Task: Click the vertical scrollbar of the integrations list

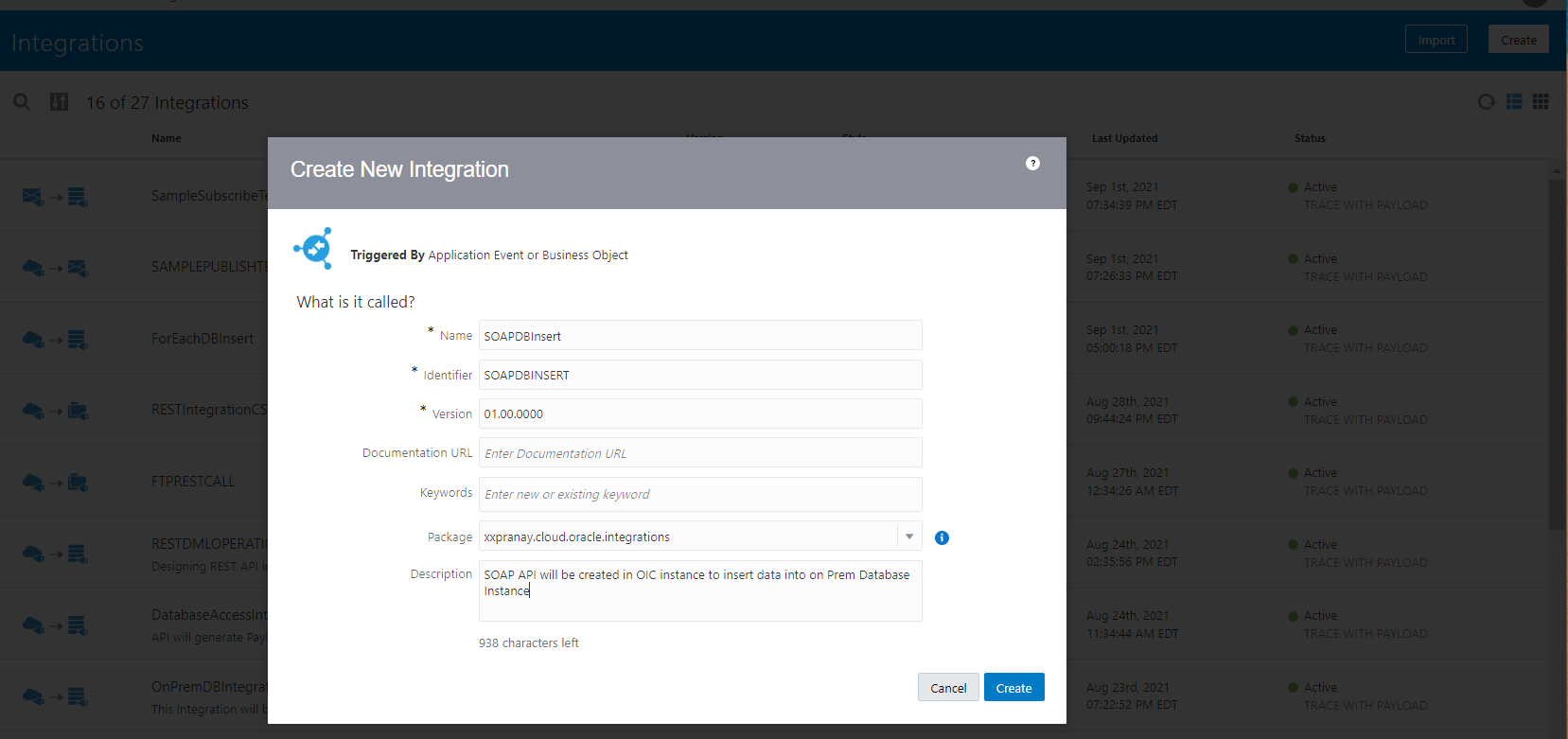Action: click(1558, 355)
